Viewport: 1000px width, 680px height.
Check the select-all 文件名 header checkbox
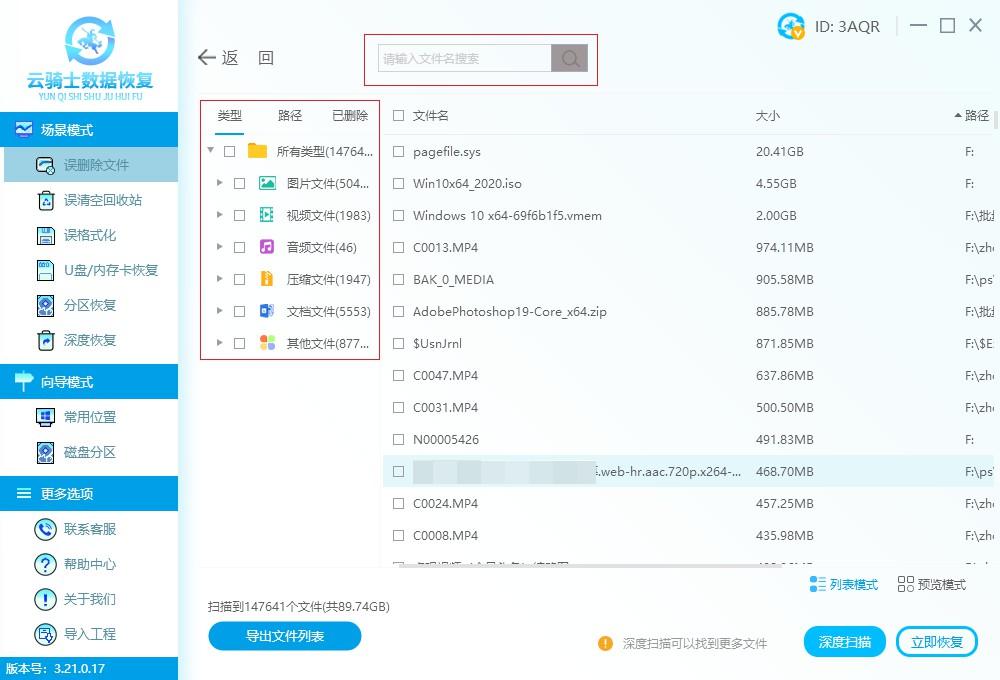[399, 115]
